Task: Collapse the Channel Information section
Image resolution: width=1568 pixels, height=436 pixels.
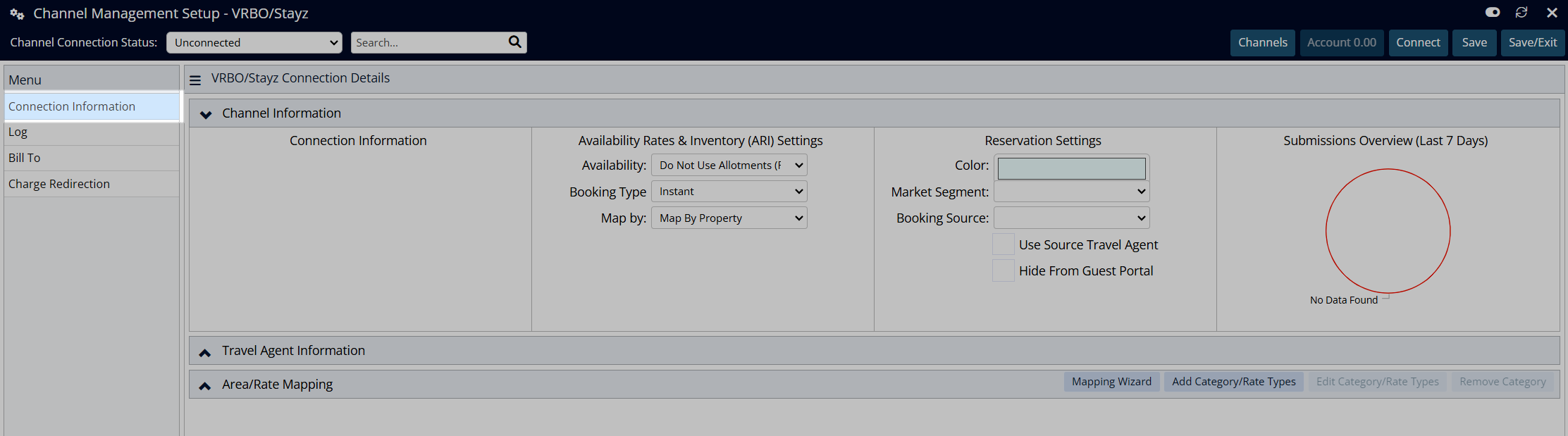Action: 206,114
